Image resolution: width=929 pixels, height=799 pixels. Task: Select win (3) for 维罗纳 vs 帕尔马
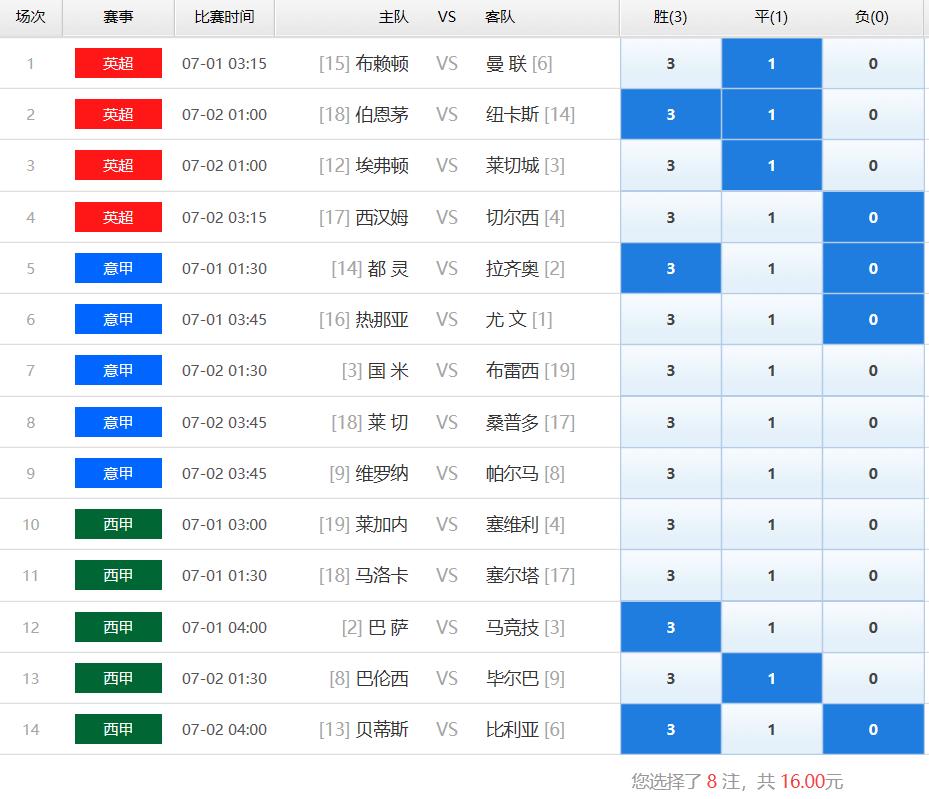pos(671,473)
